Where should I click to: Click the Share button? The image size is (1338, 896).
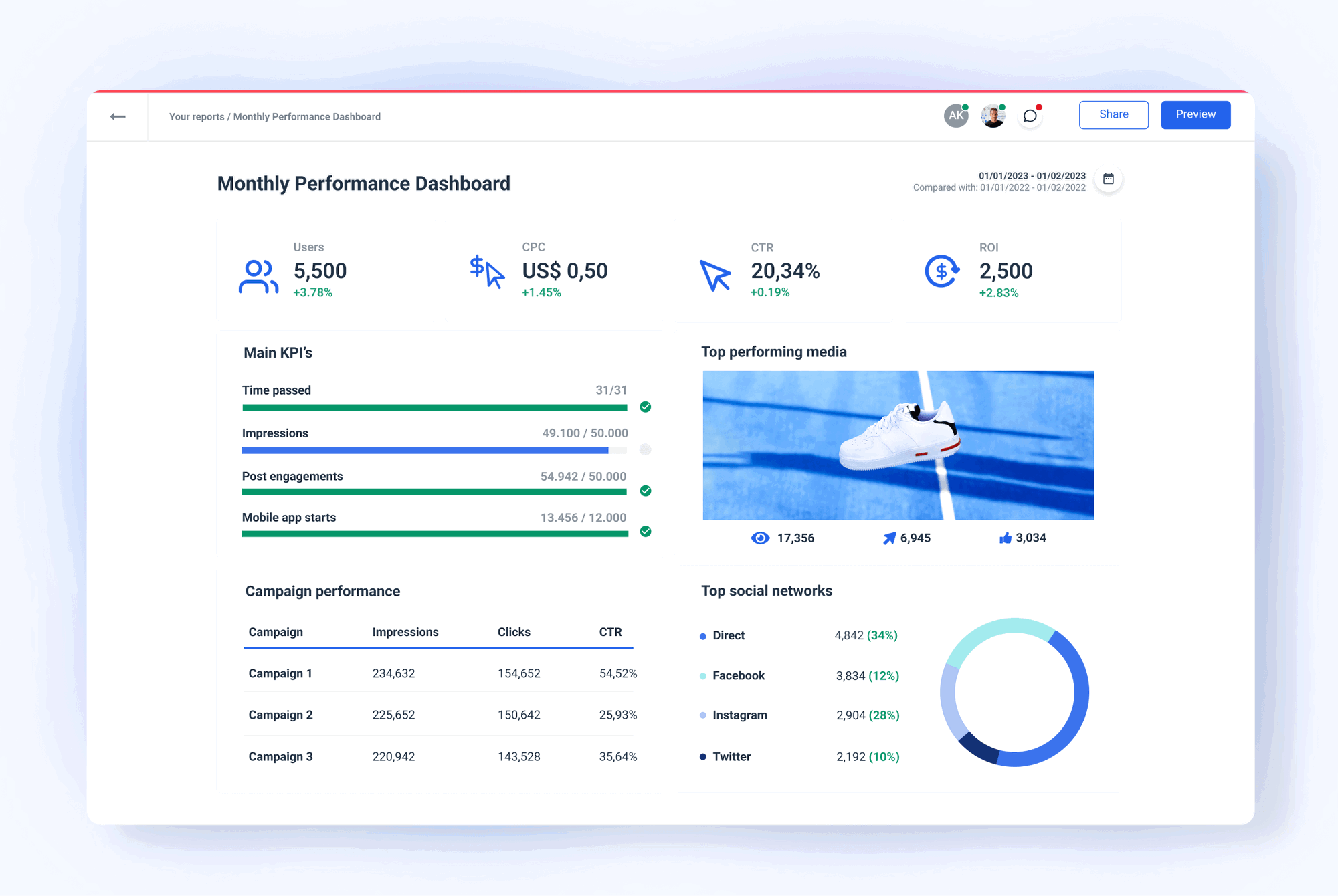pyautogui.click(x=1113, y=114)
